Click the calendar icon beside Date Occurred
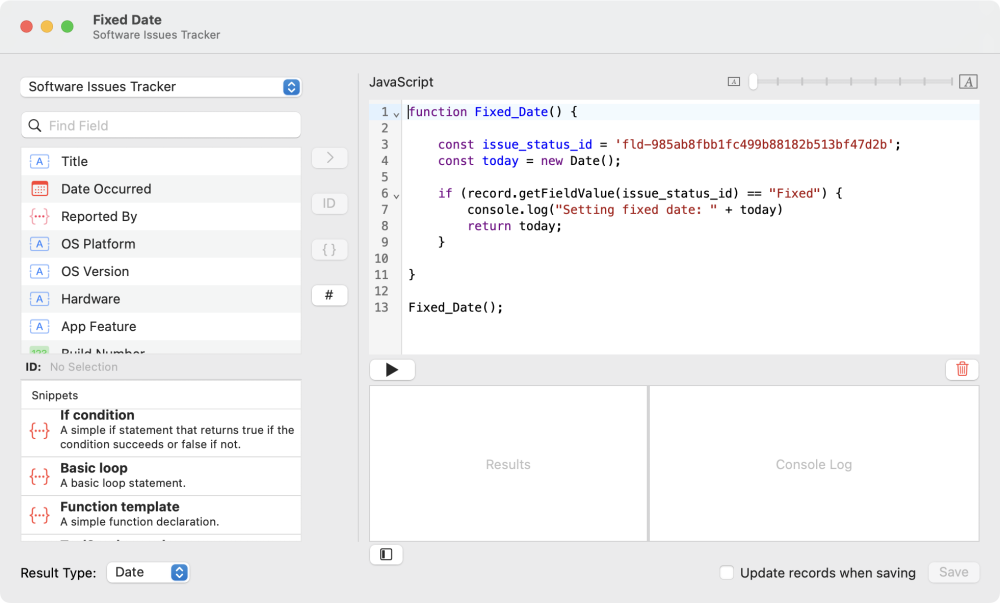This screenshot has width=1000, height=603. tap(38, 189)
